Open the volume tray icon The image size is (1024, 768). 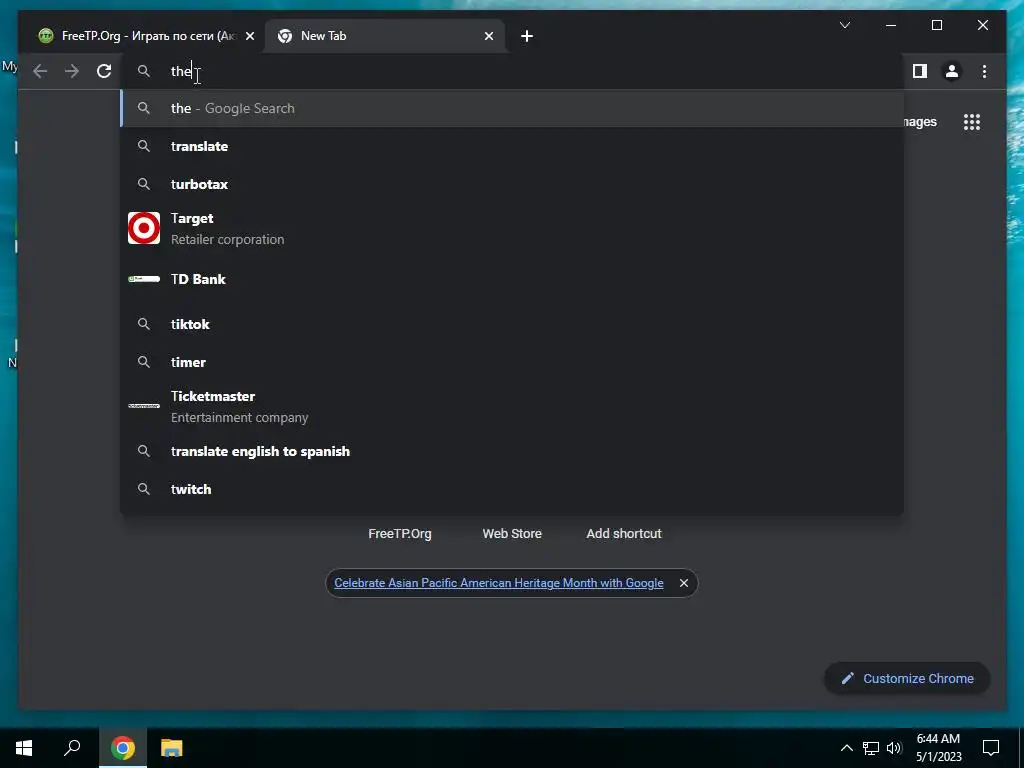[x=894, y=748]
